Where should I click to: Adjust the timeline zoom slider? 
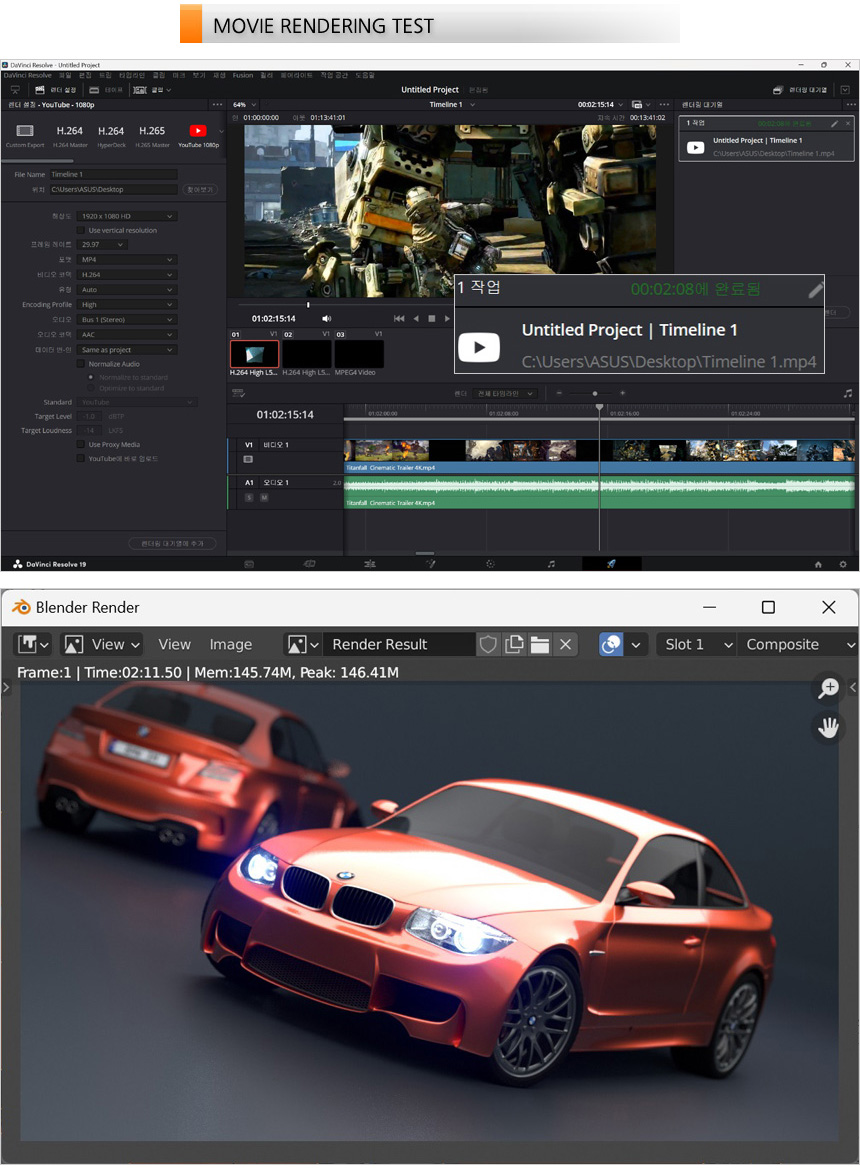pyautogui.click(x=594, y=393)
